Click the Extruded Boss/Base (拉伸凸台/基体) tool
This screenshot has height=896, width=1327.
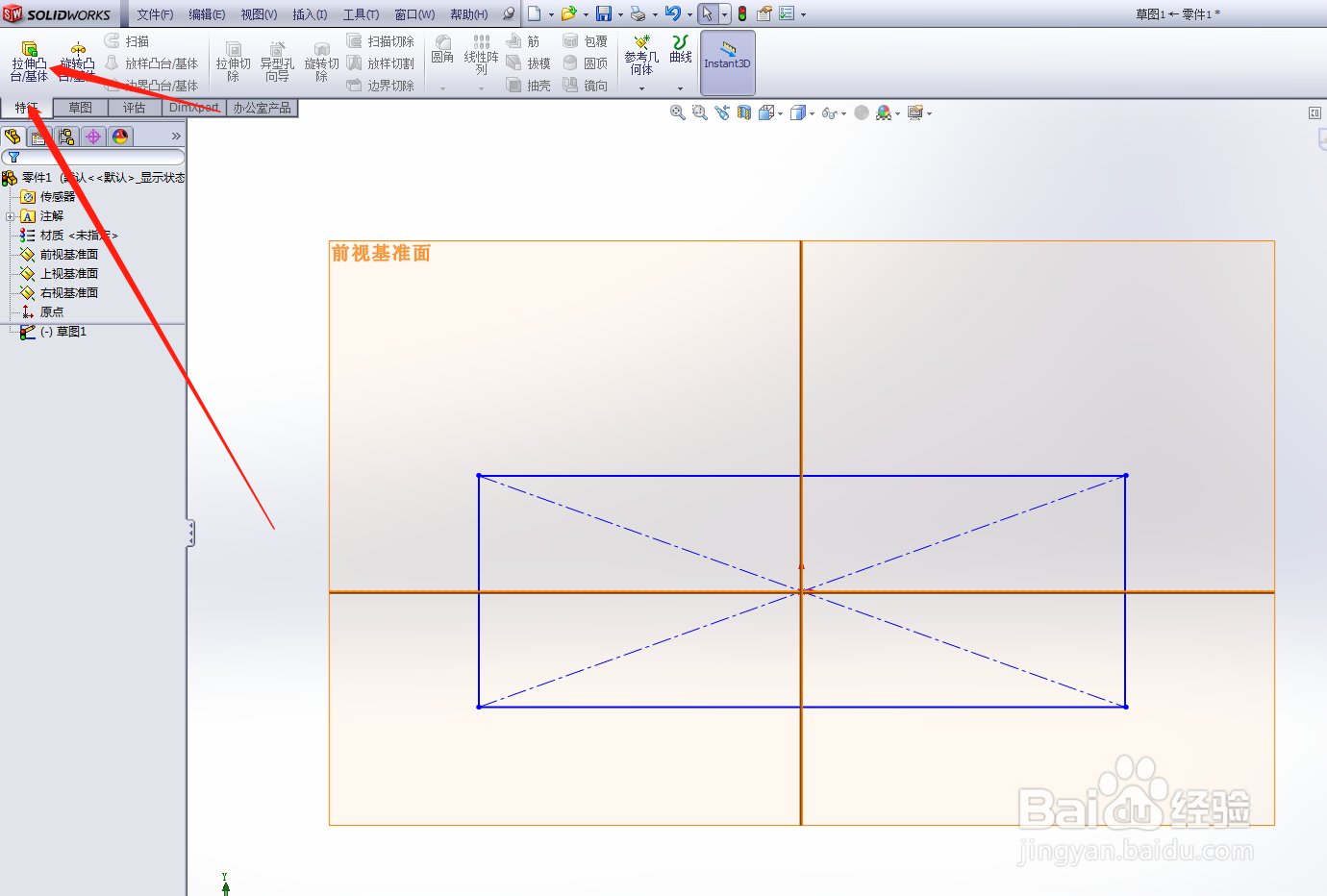point(29,62)
